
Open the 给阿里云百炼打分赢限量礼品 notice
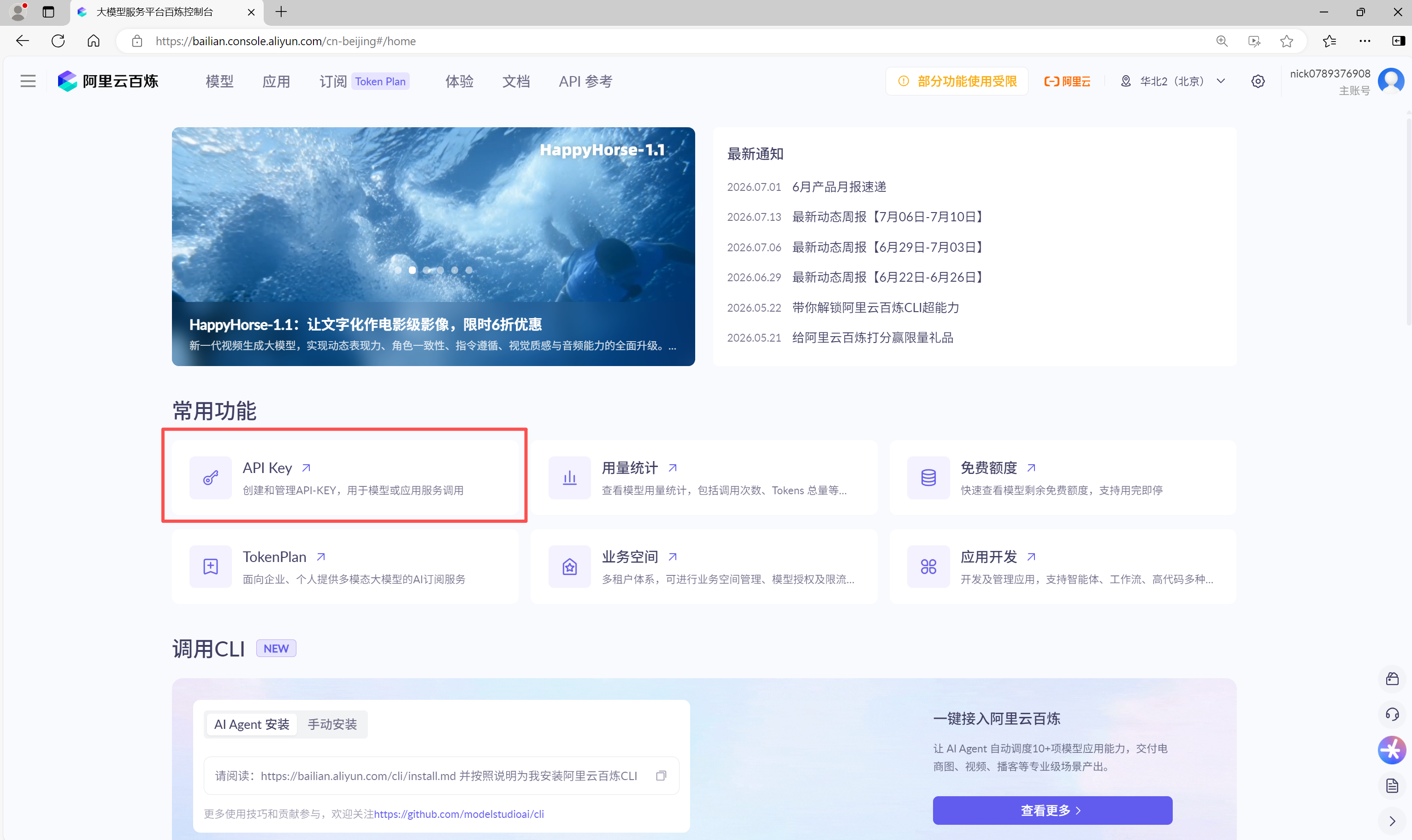pos(872,337)
